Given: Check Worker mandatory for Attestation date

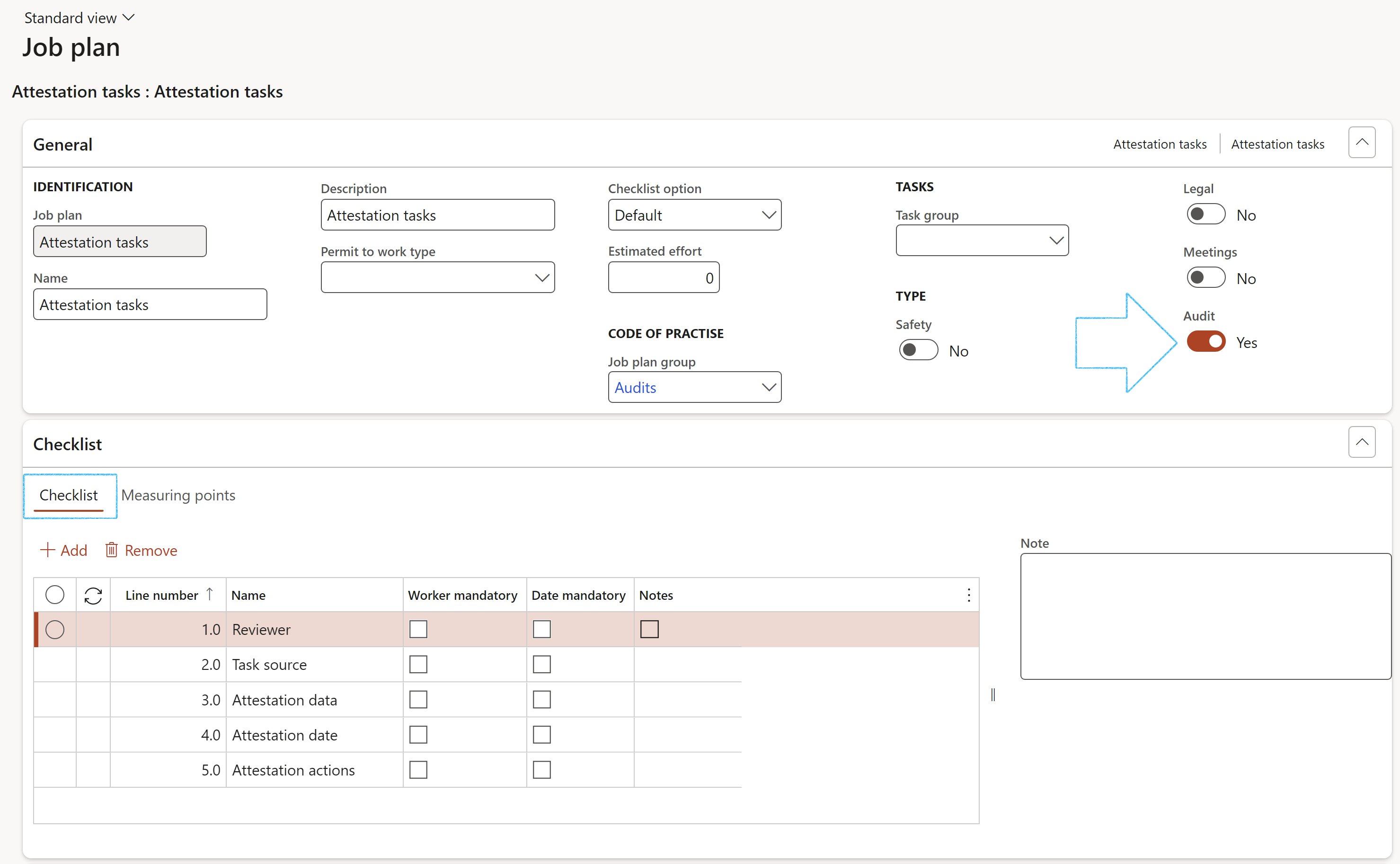Looking at the screenshot, I should [x=418, y=735].
